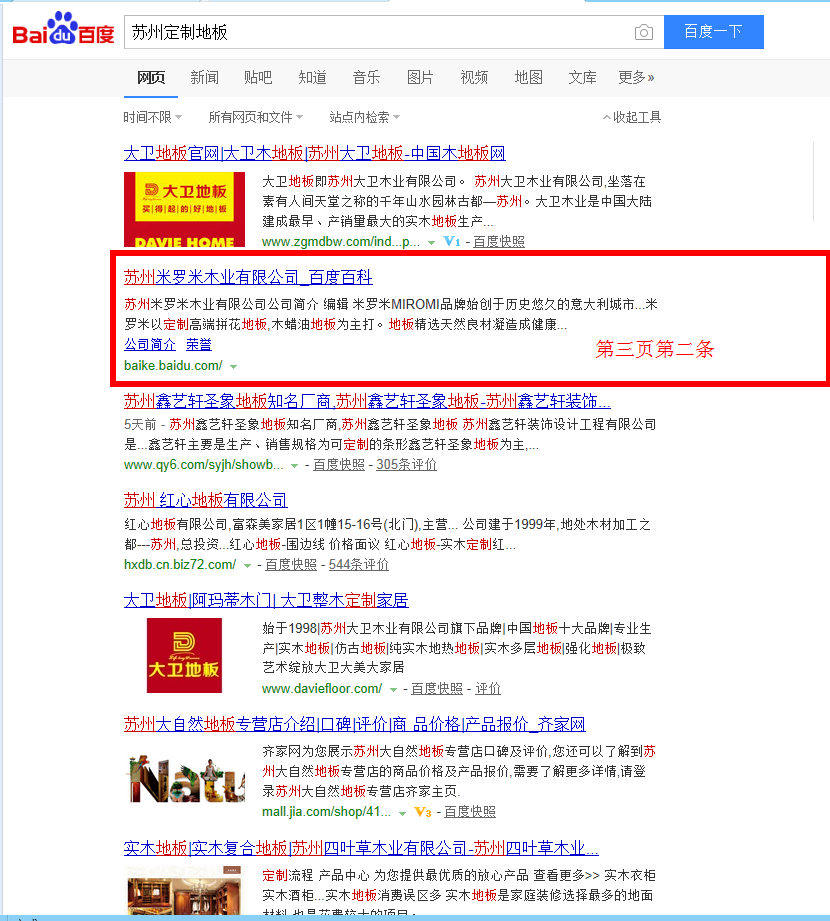The width and height of the screenshot is (830, 921).
Task: Expand arrow next to www.qy6.com URL
Action: pyautogui.click(x=294, y=466)
